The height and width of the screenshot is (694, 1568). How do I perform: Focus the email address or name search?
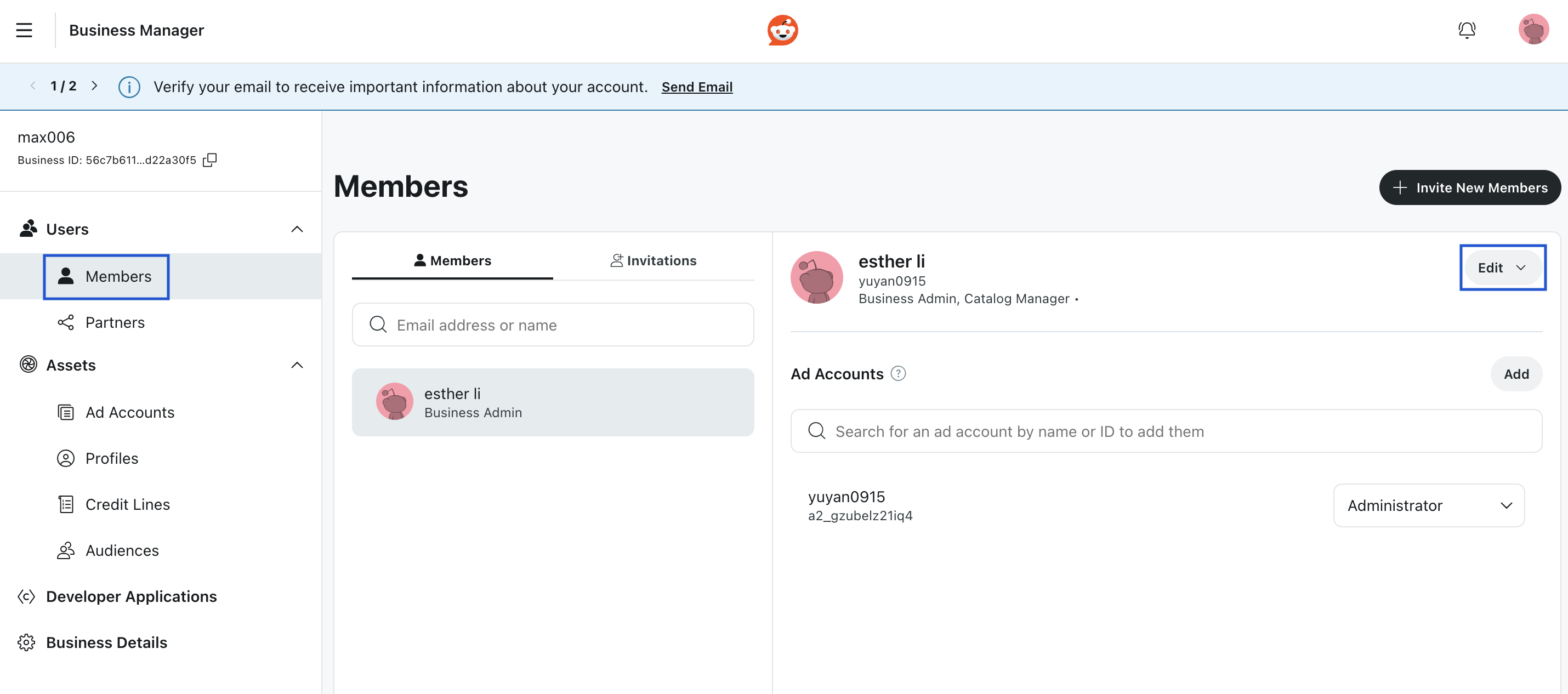[x=553, y=325]
